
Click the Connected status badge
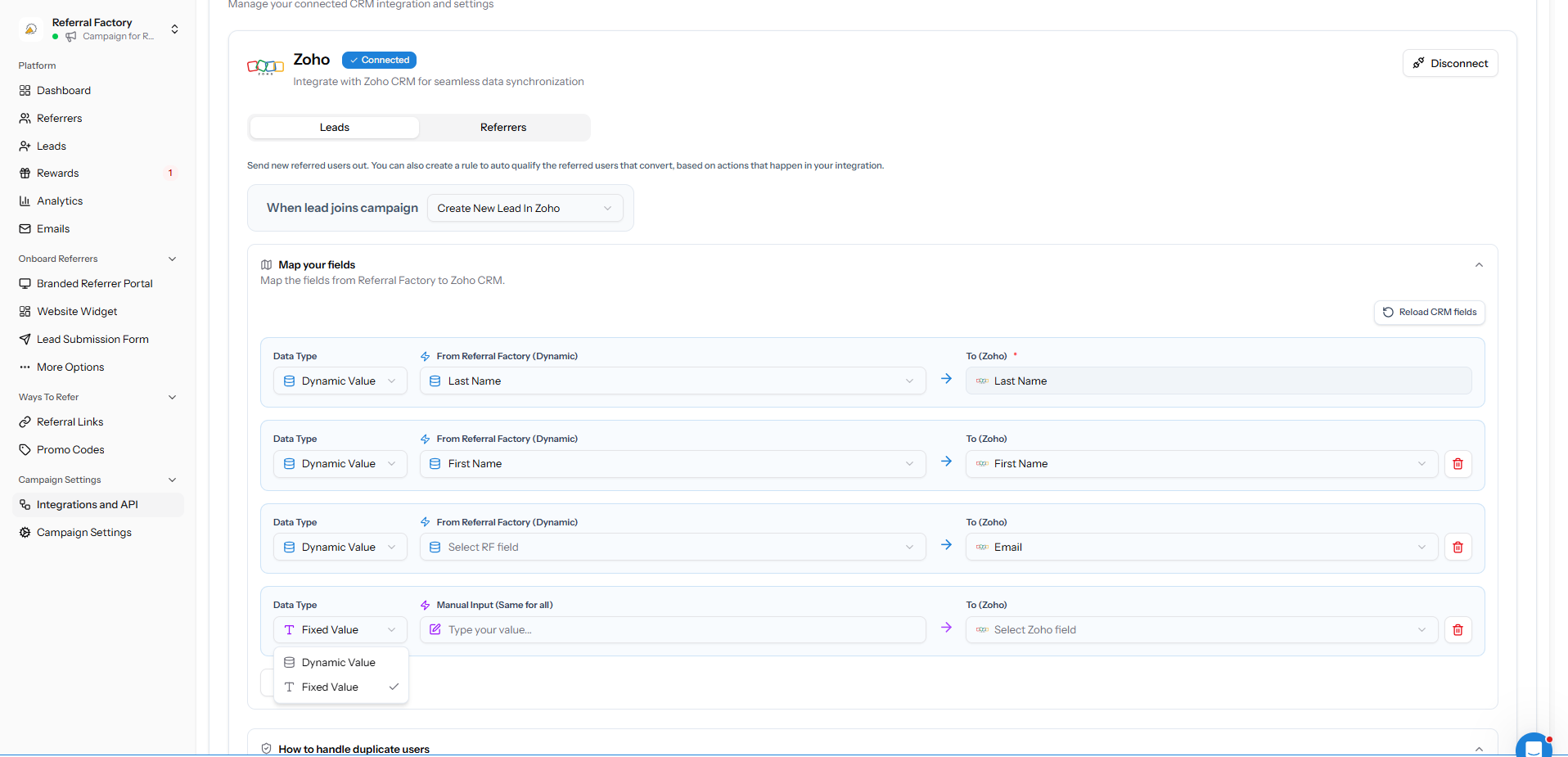tap(379, 61)
